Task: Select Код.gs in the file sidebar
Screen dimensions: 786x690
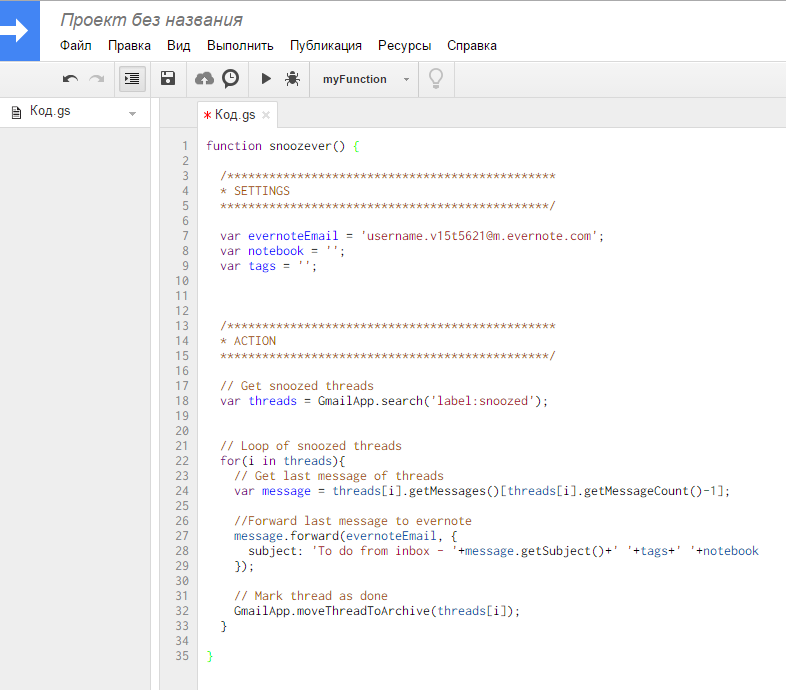Action: pyautogui.click(x=50, y=111)
